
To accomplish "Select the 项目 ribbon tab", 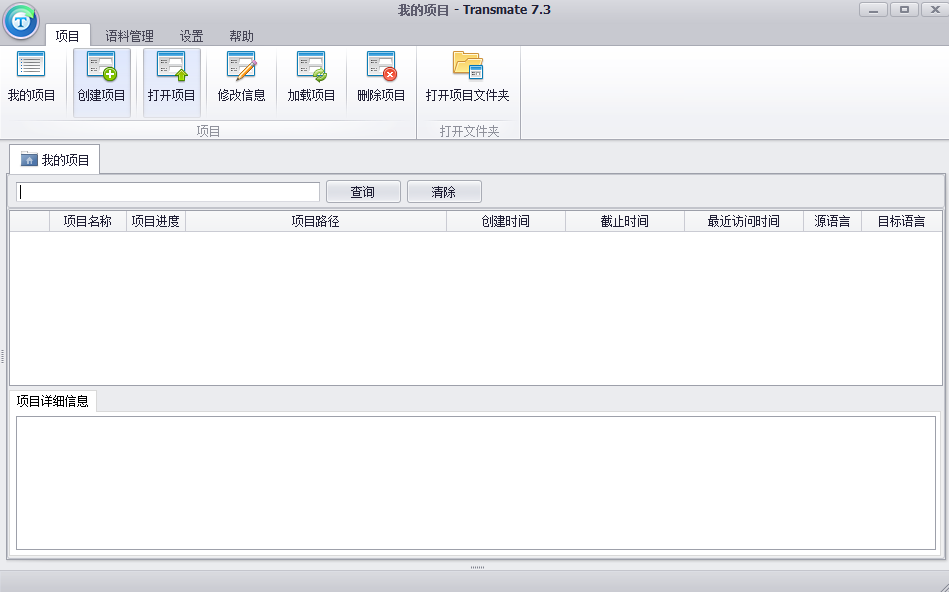I will click(68, 36).
